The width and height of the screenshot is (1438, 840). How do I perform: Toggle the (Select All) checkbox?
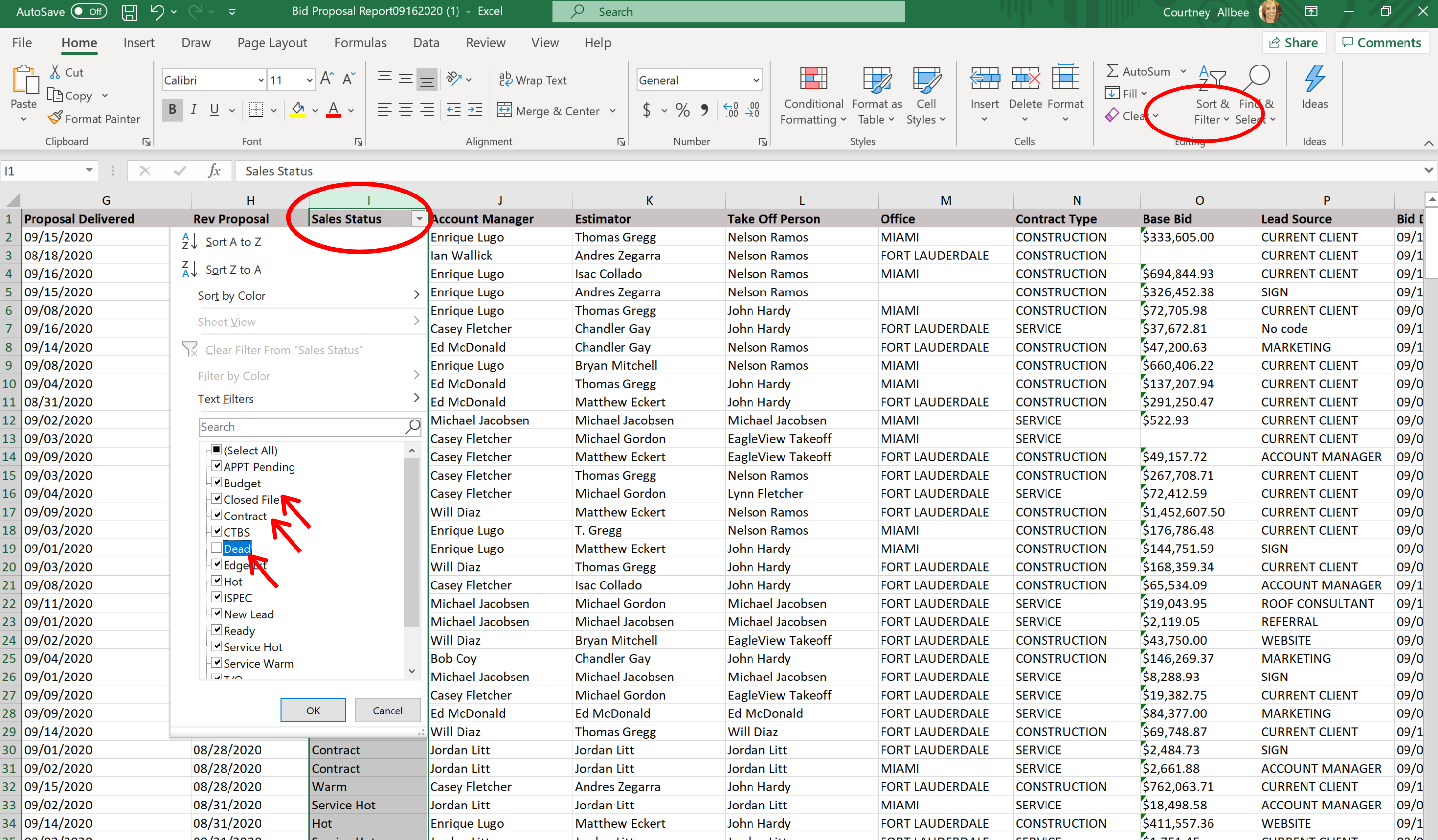[x=216, y=450]
